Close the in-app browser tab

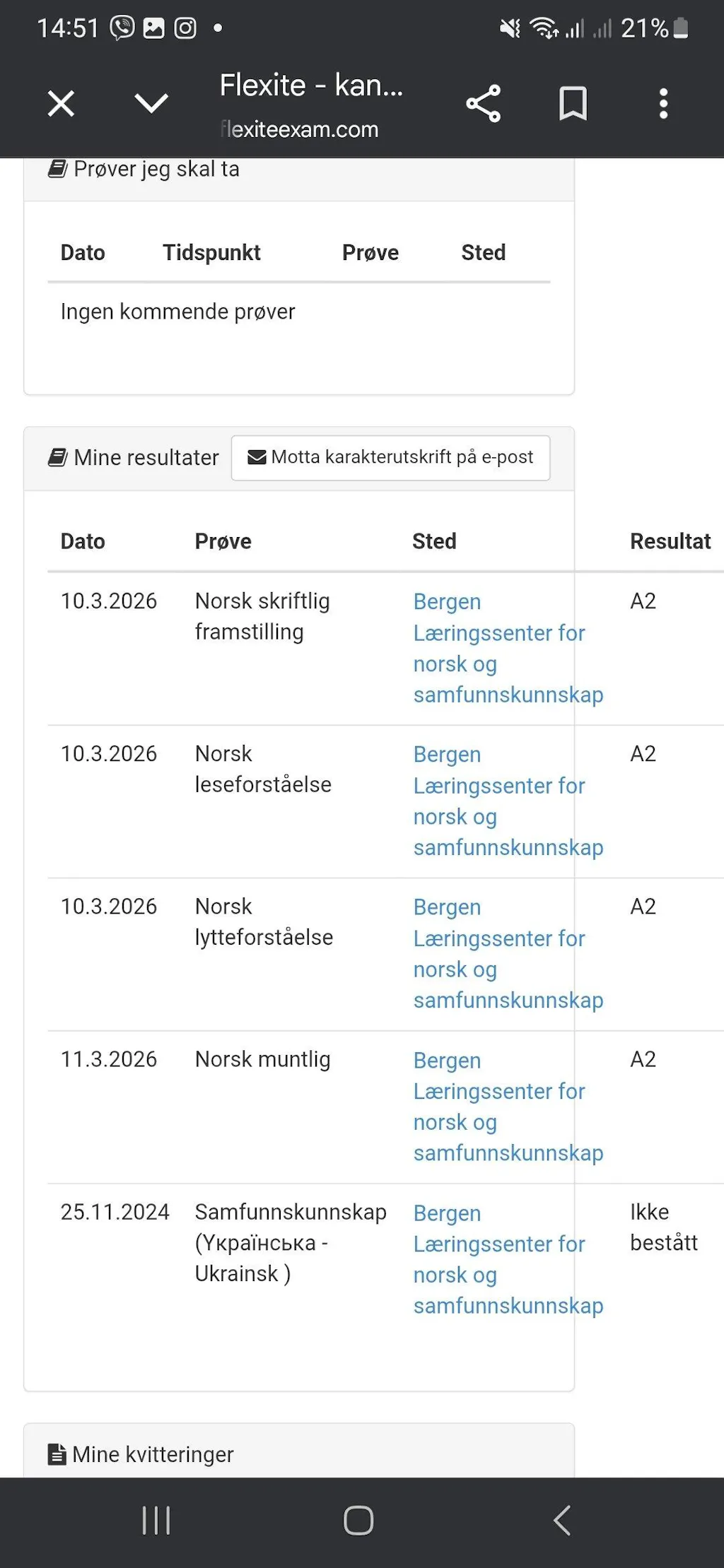pyautogui.click(x=61, y=104)
